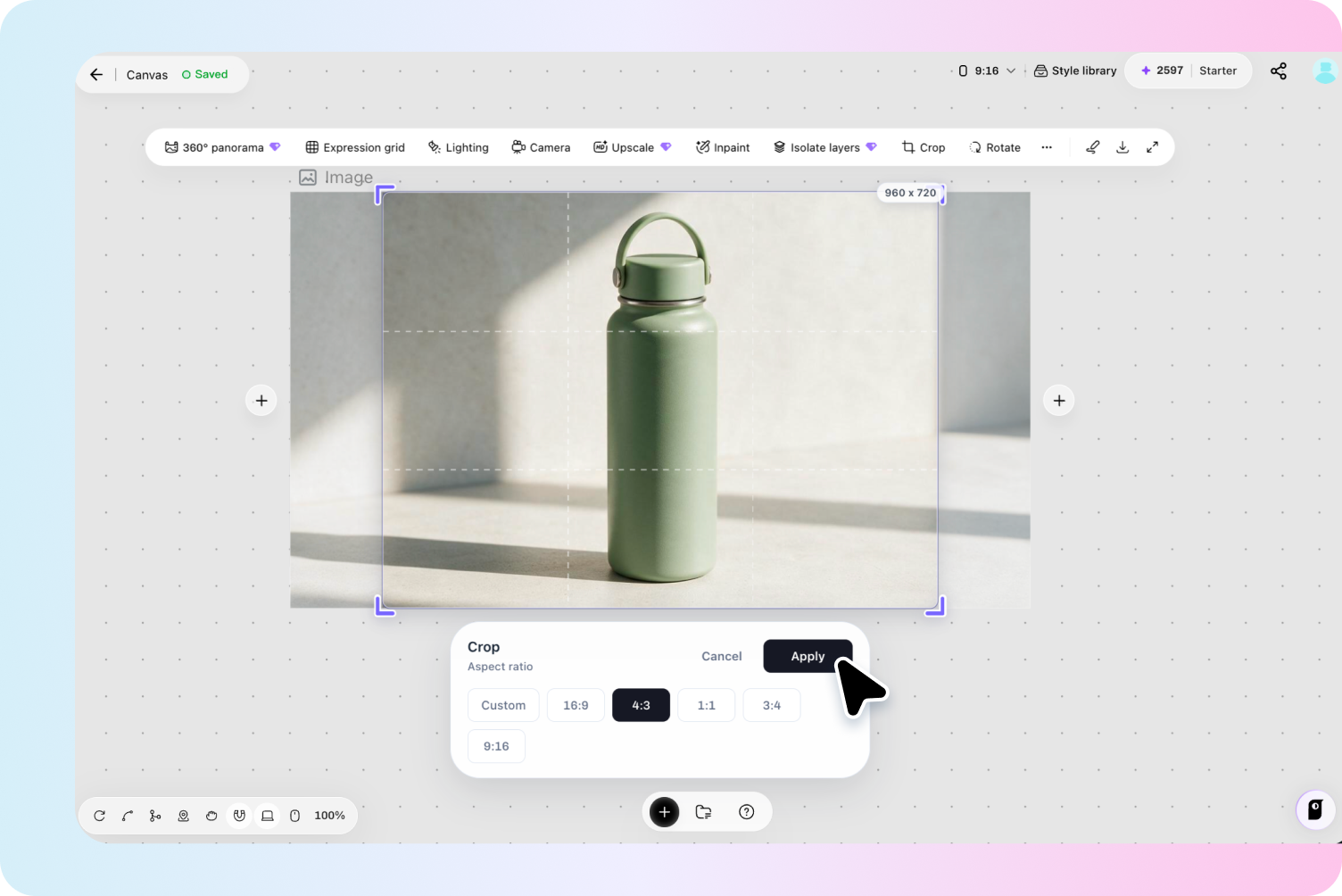Open the help question mark icon
This screenshot has width=1342, height=896.
(x=747, y=812)
